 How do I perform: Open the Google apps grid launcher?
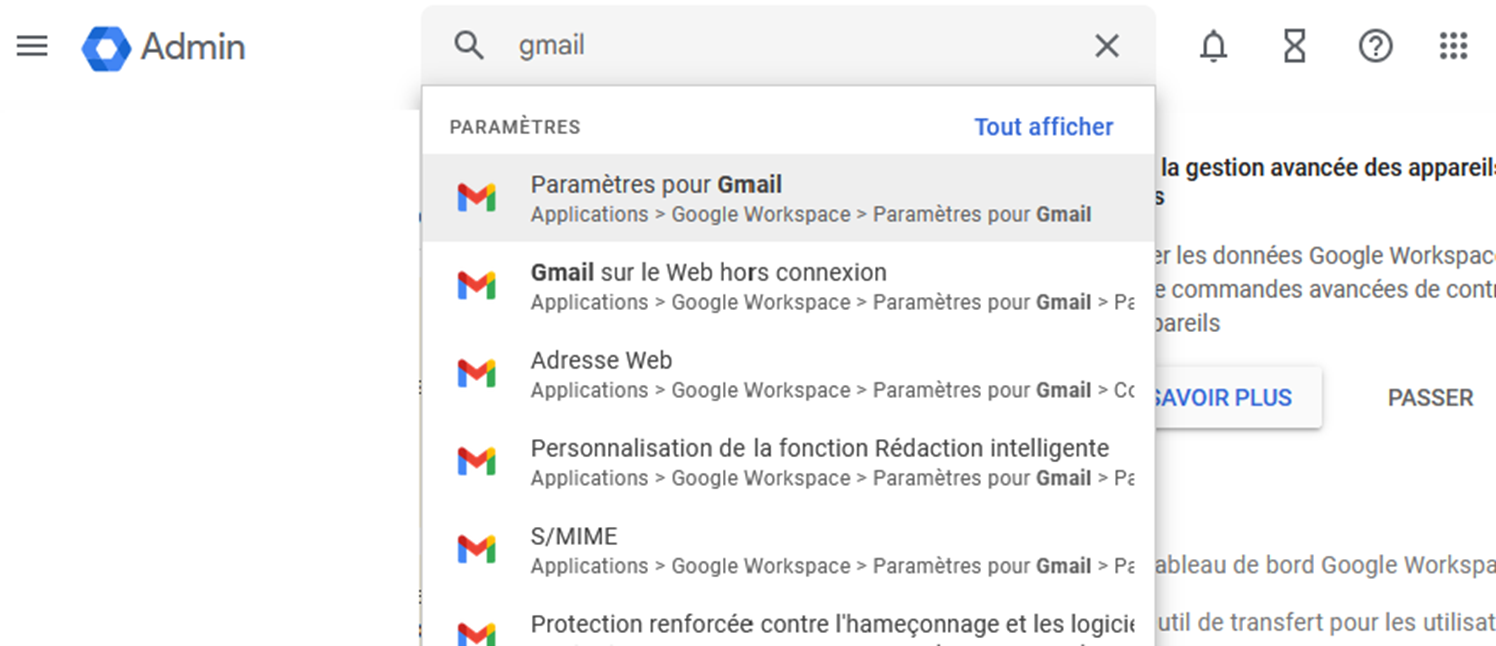pos(1453,46)
